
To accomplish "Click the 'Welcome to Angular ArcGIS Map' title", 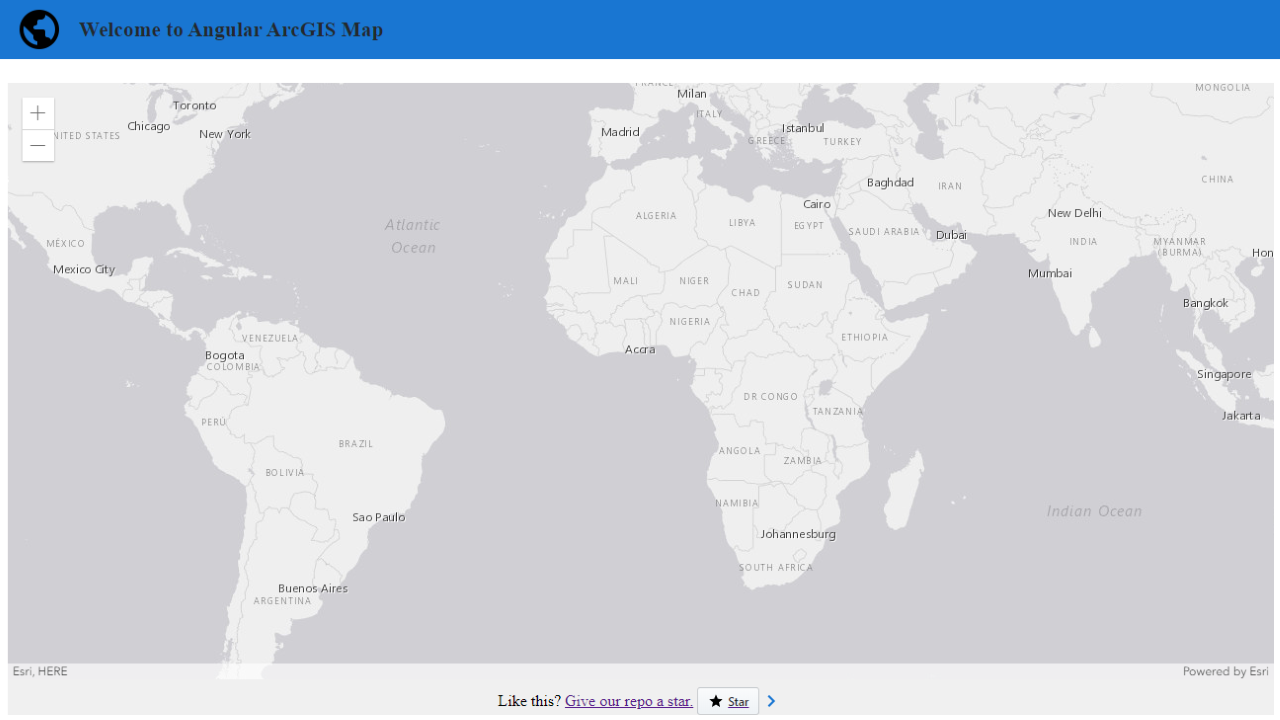I will click(x=231, y=30).
